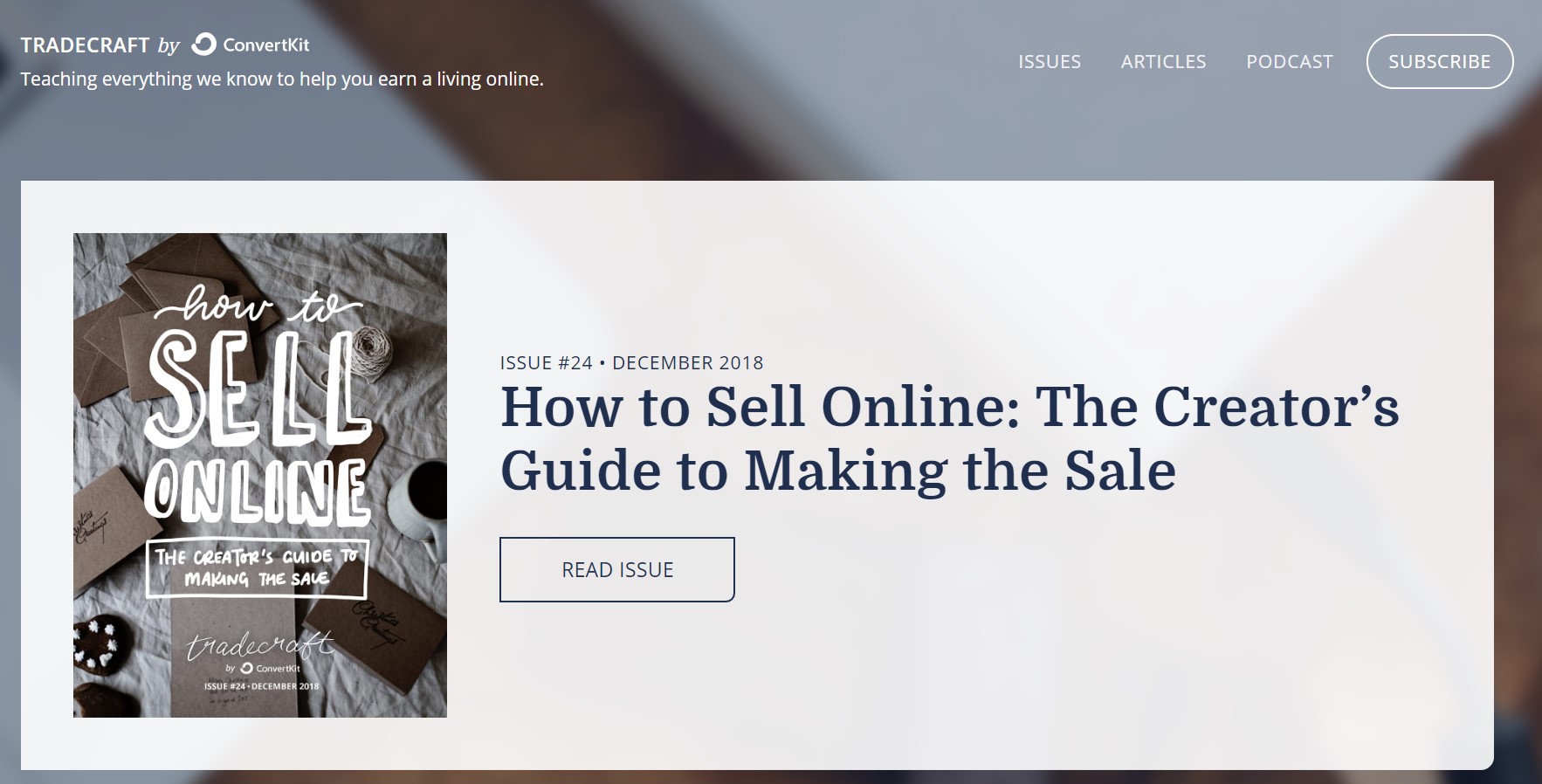
Task: Open the How to Sell Online headline
Action: point(949,439)
